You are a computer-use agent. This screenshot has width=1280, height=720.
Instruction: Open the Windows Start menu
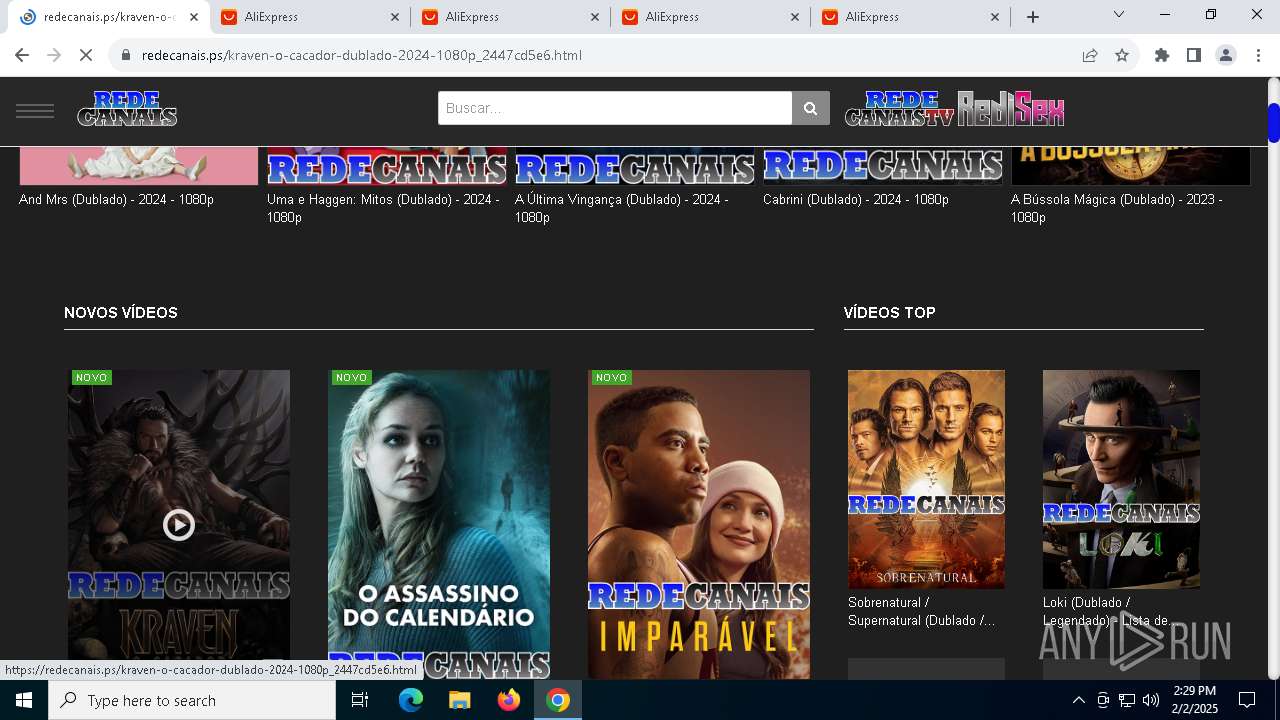point(24,700)
